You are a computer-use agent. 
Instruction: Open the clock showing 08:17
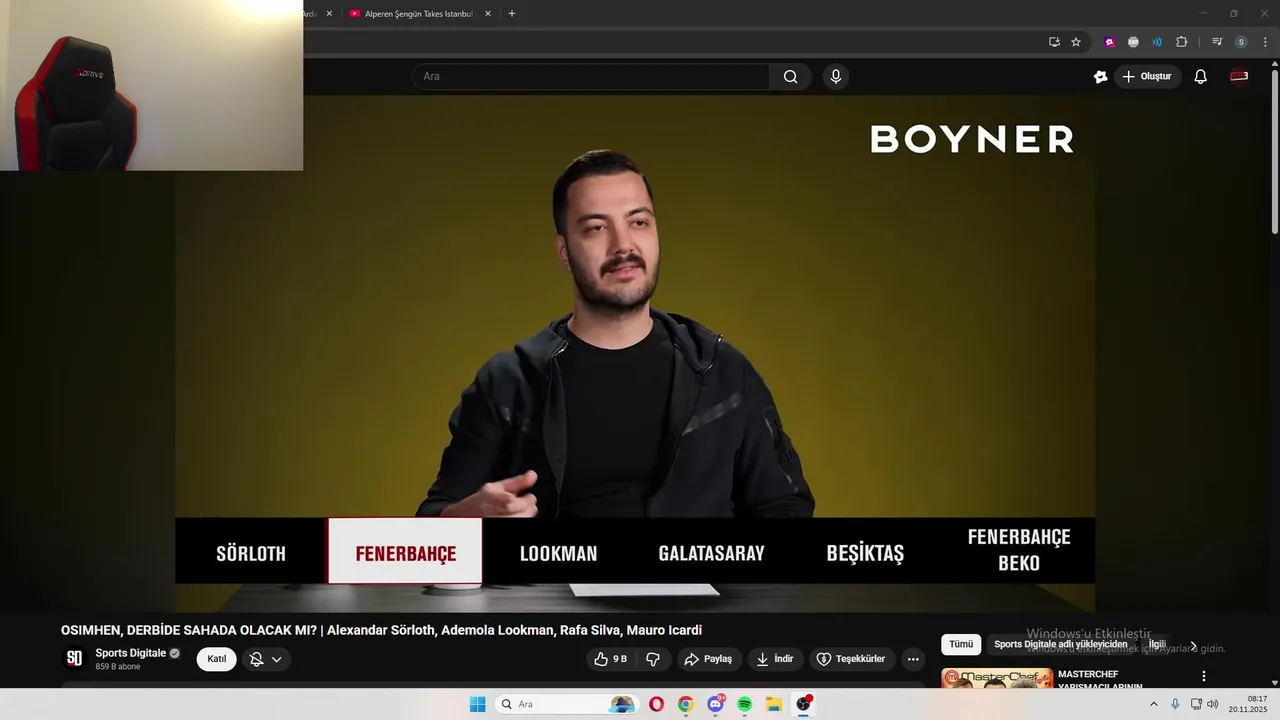click(x=1248, y=704)
